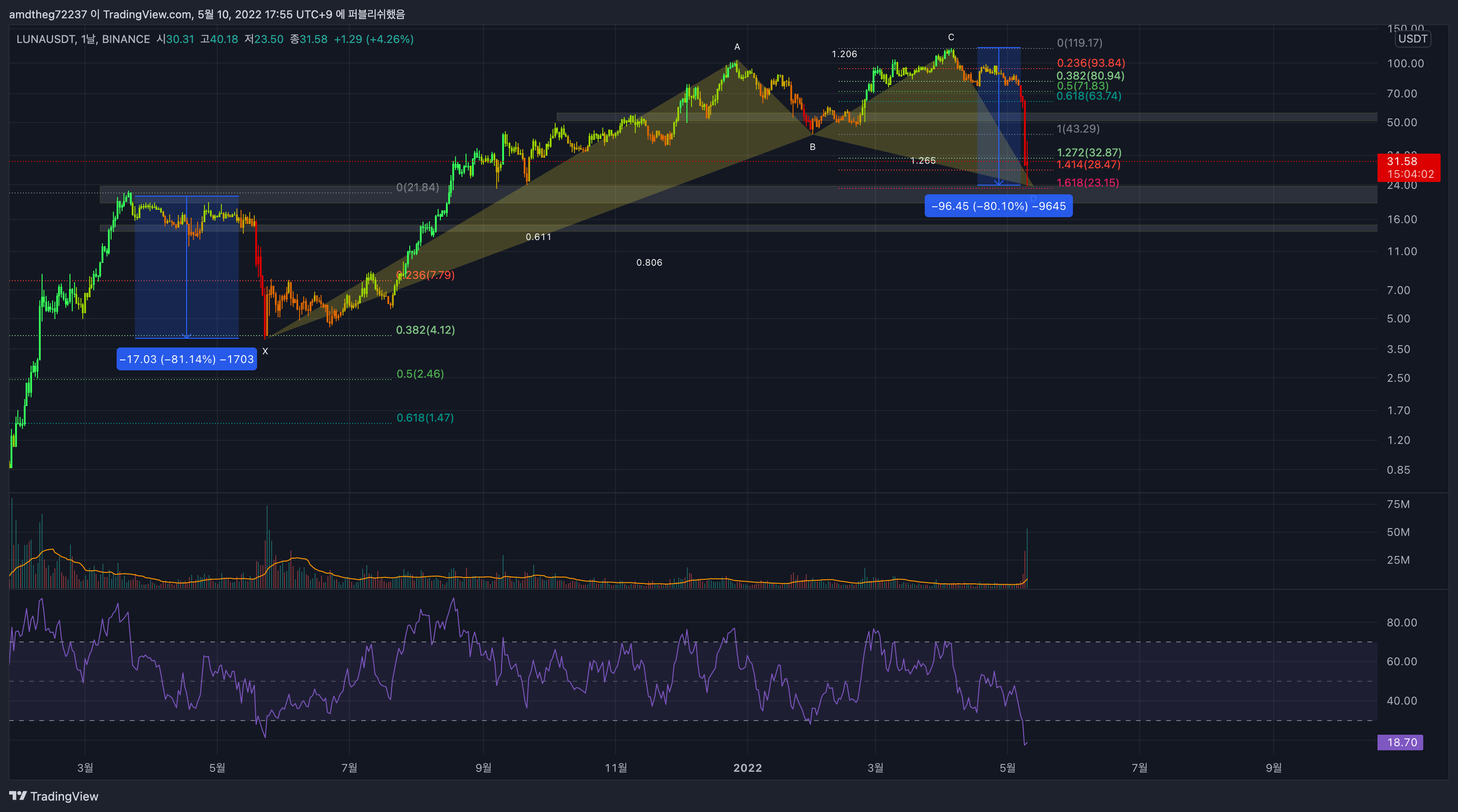This screenshot has height=812, width=1458.
Task: Click the LUNAUSDT symbol title text
Action: [45, 39]
